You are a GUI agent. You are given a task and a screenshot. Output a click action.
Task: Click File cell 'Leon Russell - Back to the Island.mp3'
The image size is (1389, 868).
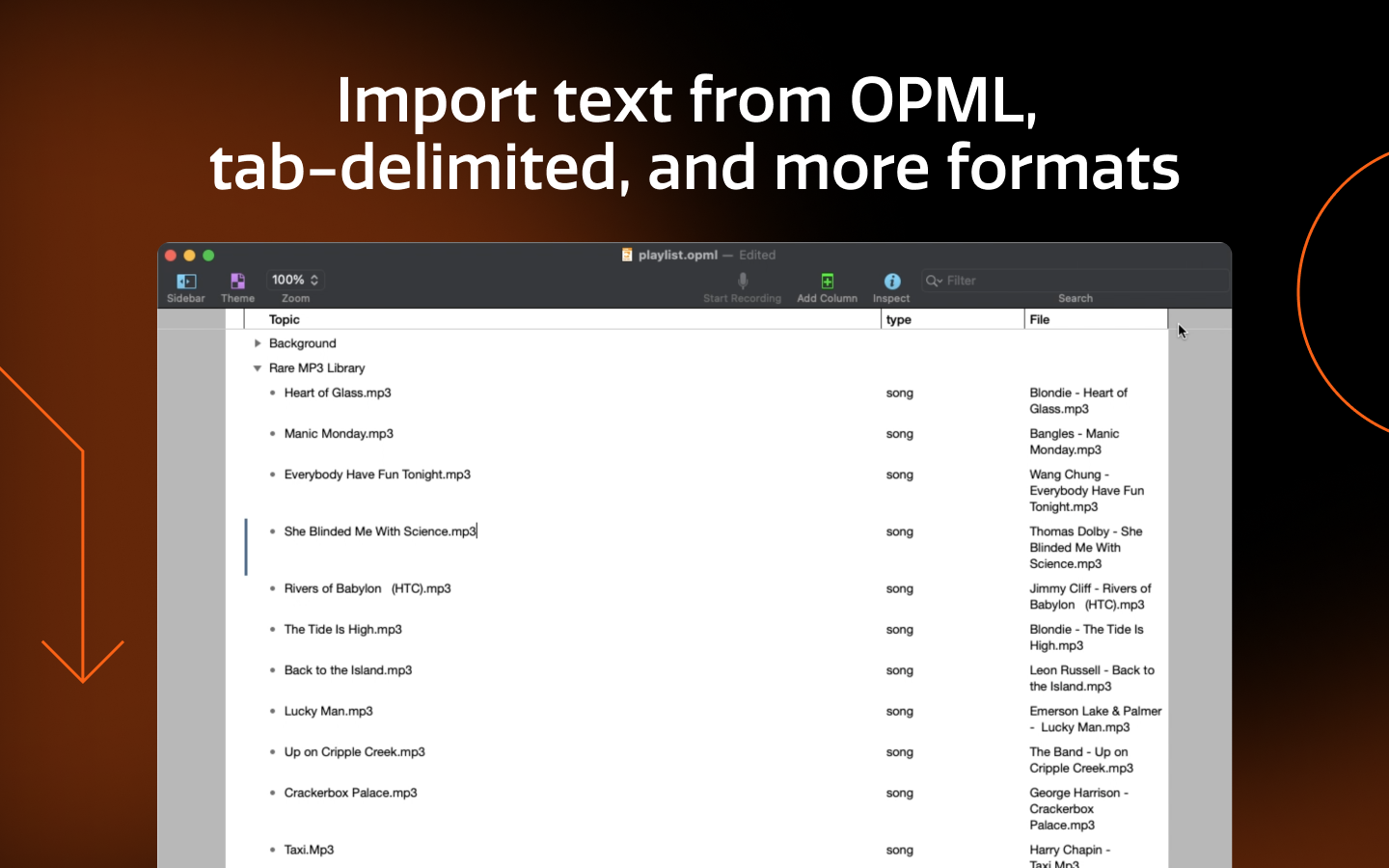(1092, 678)
